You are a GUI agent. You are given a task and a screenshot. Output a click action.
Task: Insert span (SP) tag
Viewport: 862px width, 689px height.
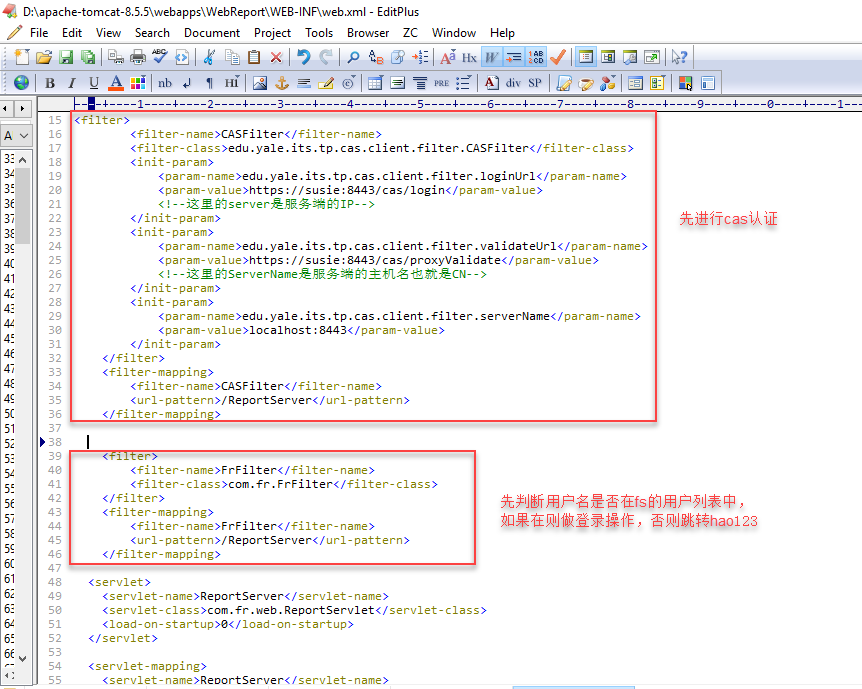535,83
